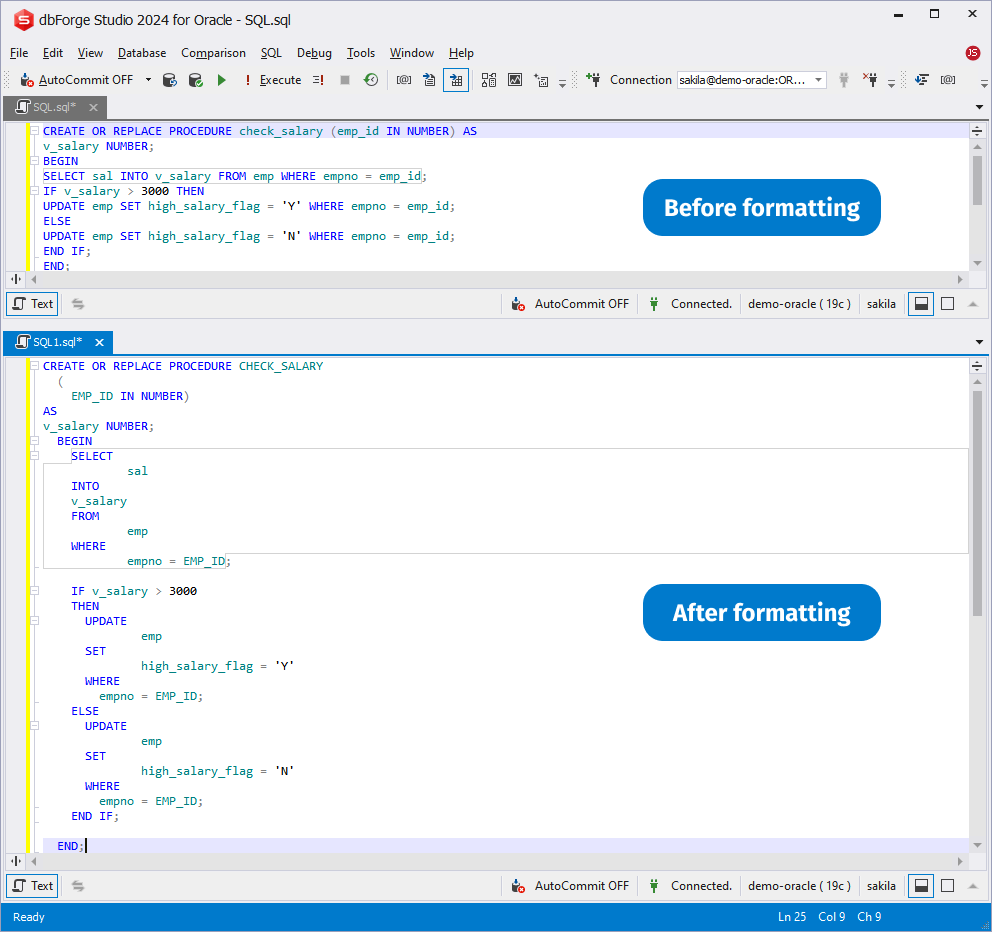Click the Text view button in lower pane

pos(32,886)
